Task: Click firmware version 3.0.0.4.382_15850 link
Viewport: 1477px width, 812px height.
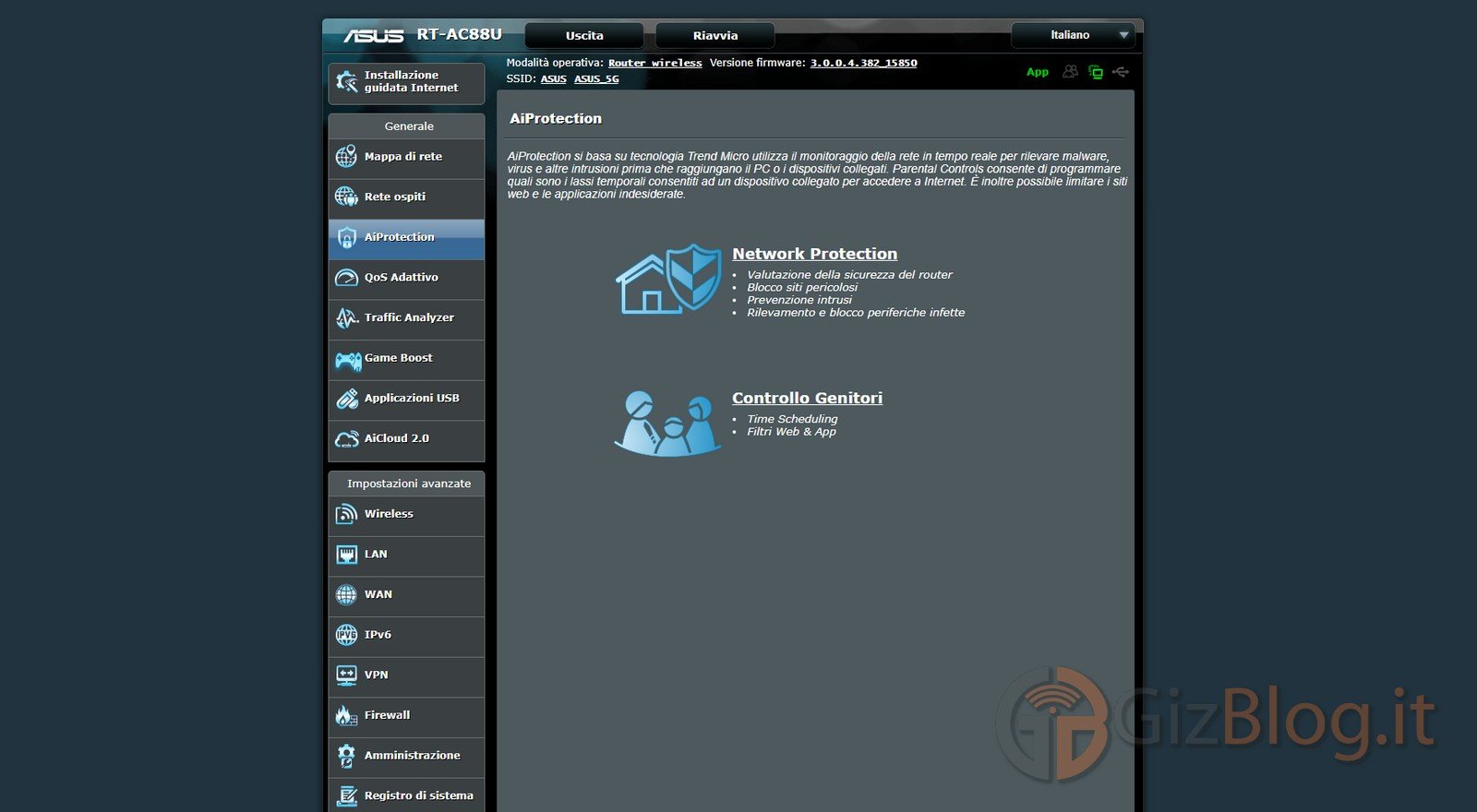Action: click(x=864, y=64)
